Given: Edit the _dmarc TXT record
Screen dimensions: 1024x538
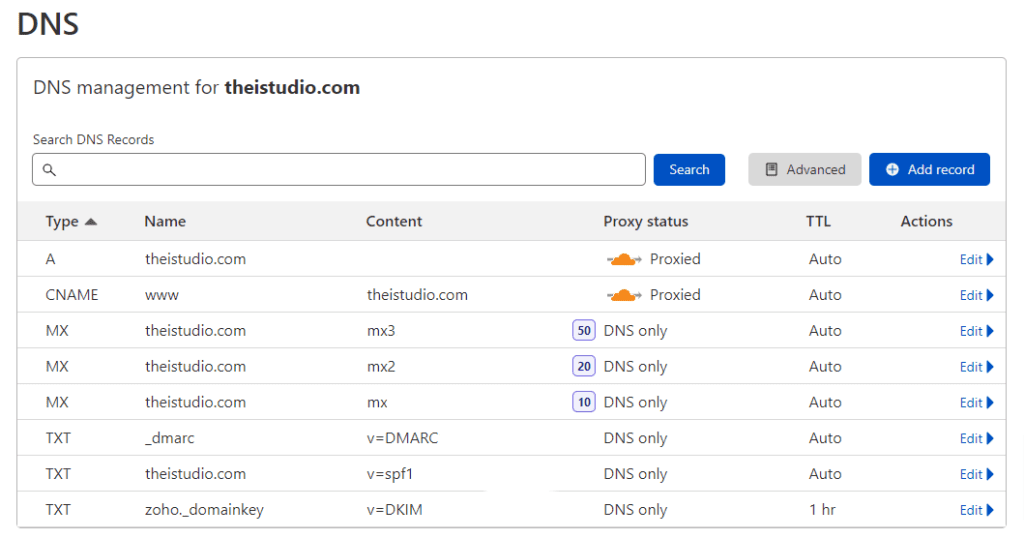Looking at the screenshot, I should 976,439.
